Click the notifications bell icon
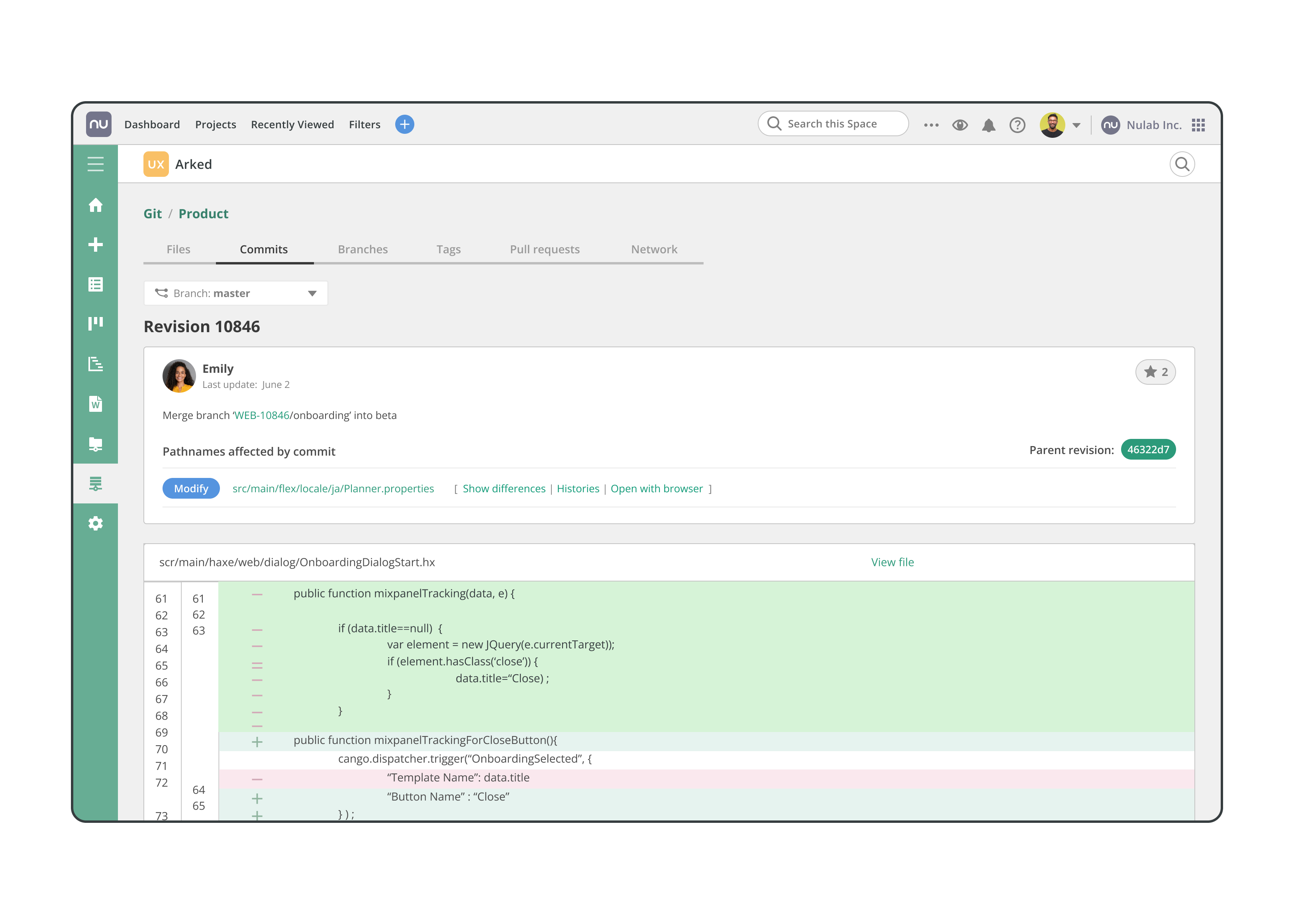The image size is (1294, 924). (x=988, y=125)
